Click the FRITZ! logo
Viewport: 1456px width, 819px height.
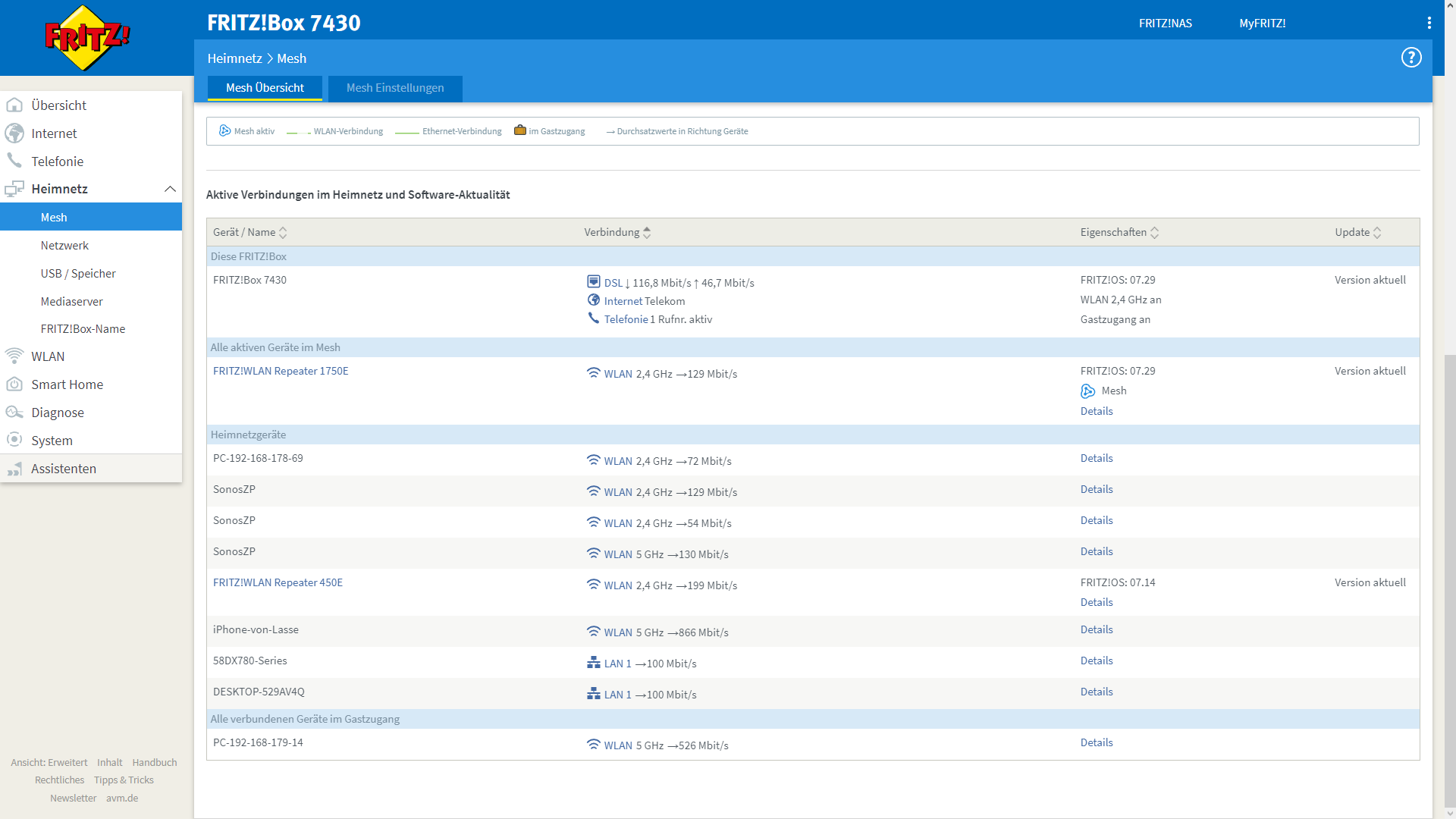(x=87, y=37)
